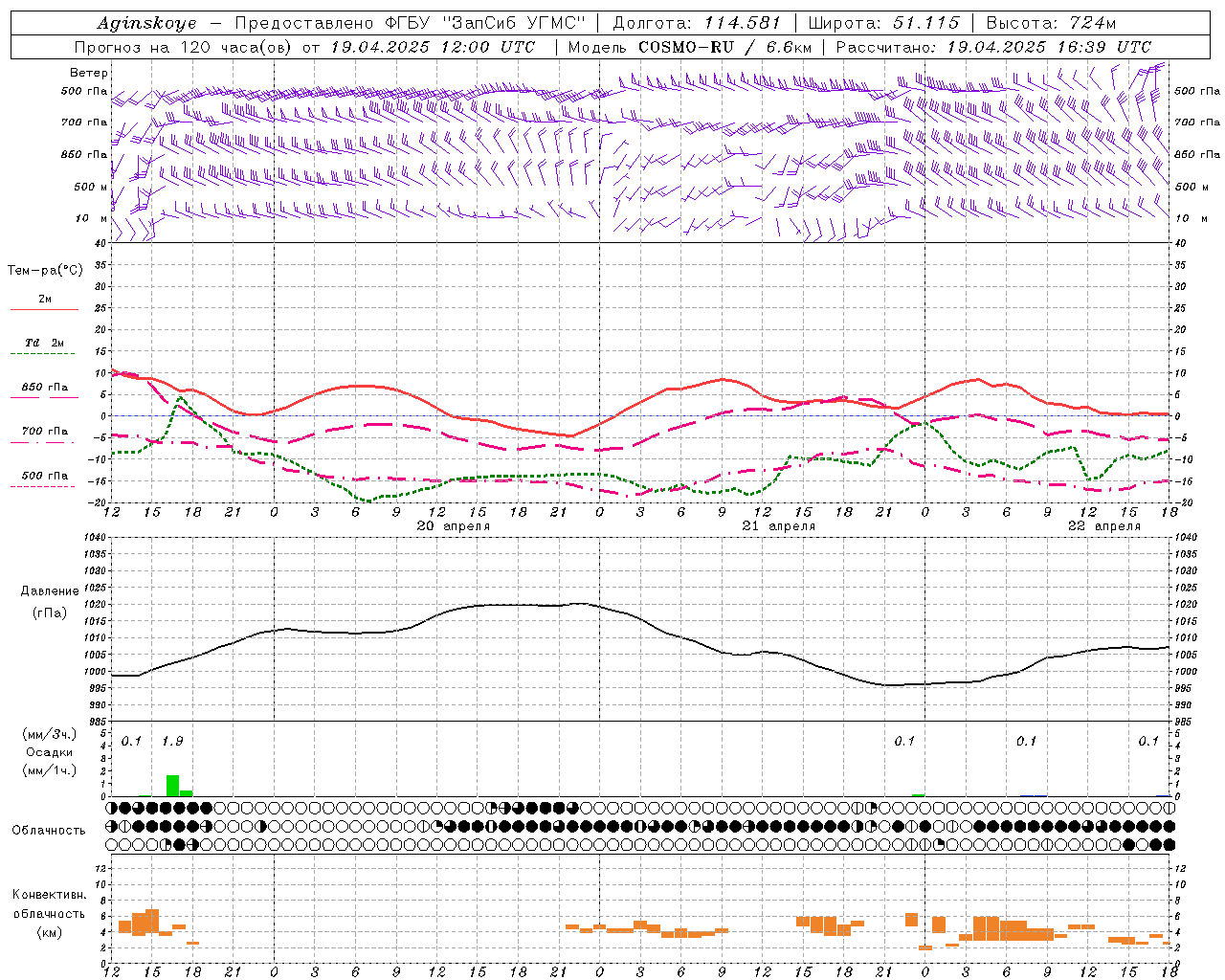1225x980 pixels.
Task: Click the tallest green precipitation bar
Action: (x=173, y=786)
